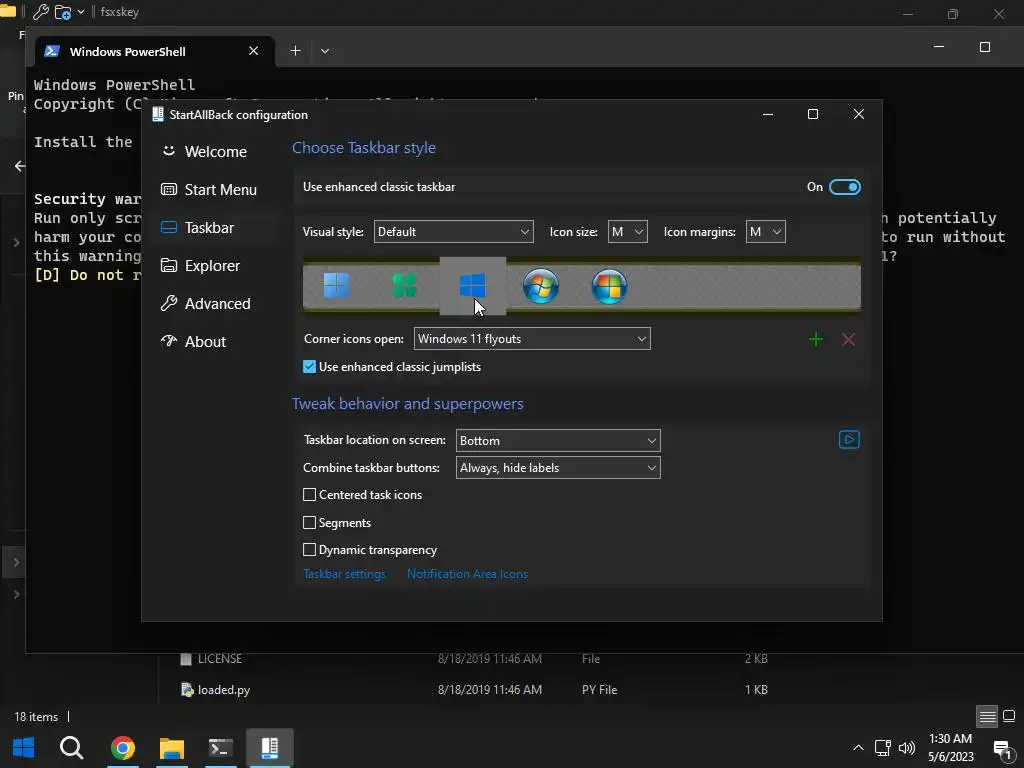Expand the Icon size dropdown
Screen dimensions: 1024x768
point(628,232)
